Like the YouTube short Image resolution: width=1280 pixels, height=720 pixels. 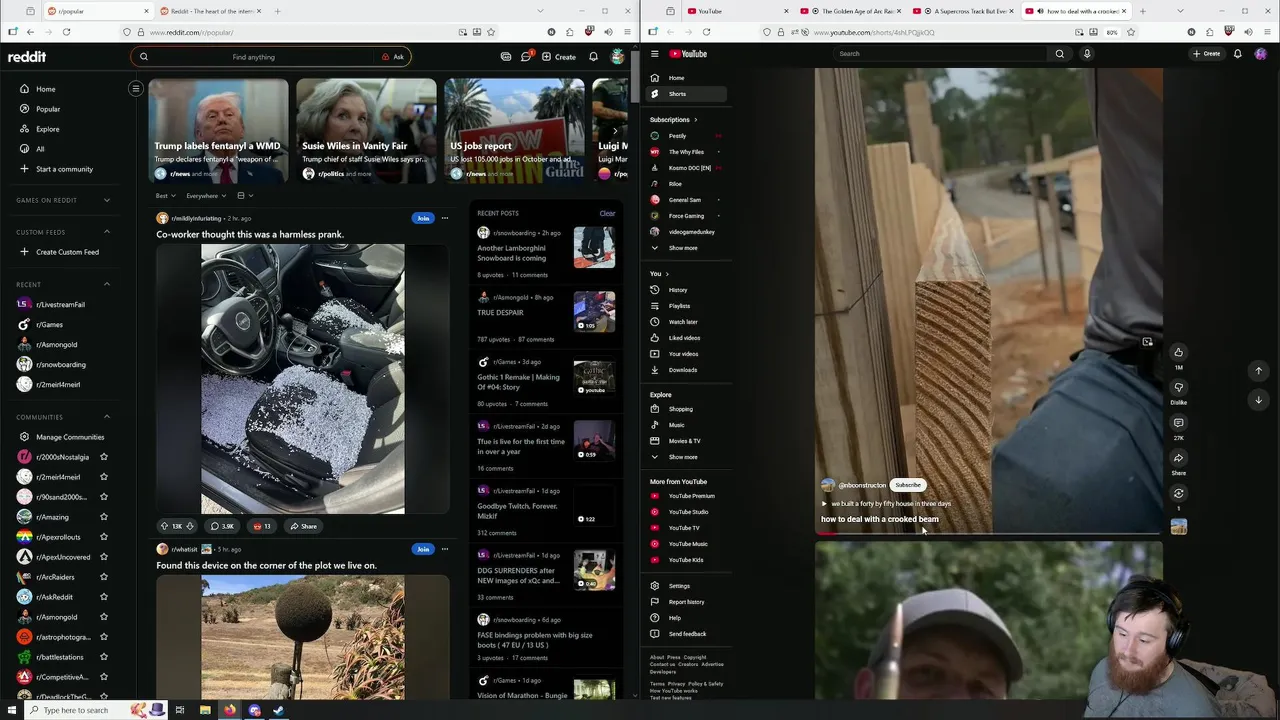click(1178, 352)
